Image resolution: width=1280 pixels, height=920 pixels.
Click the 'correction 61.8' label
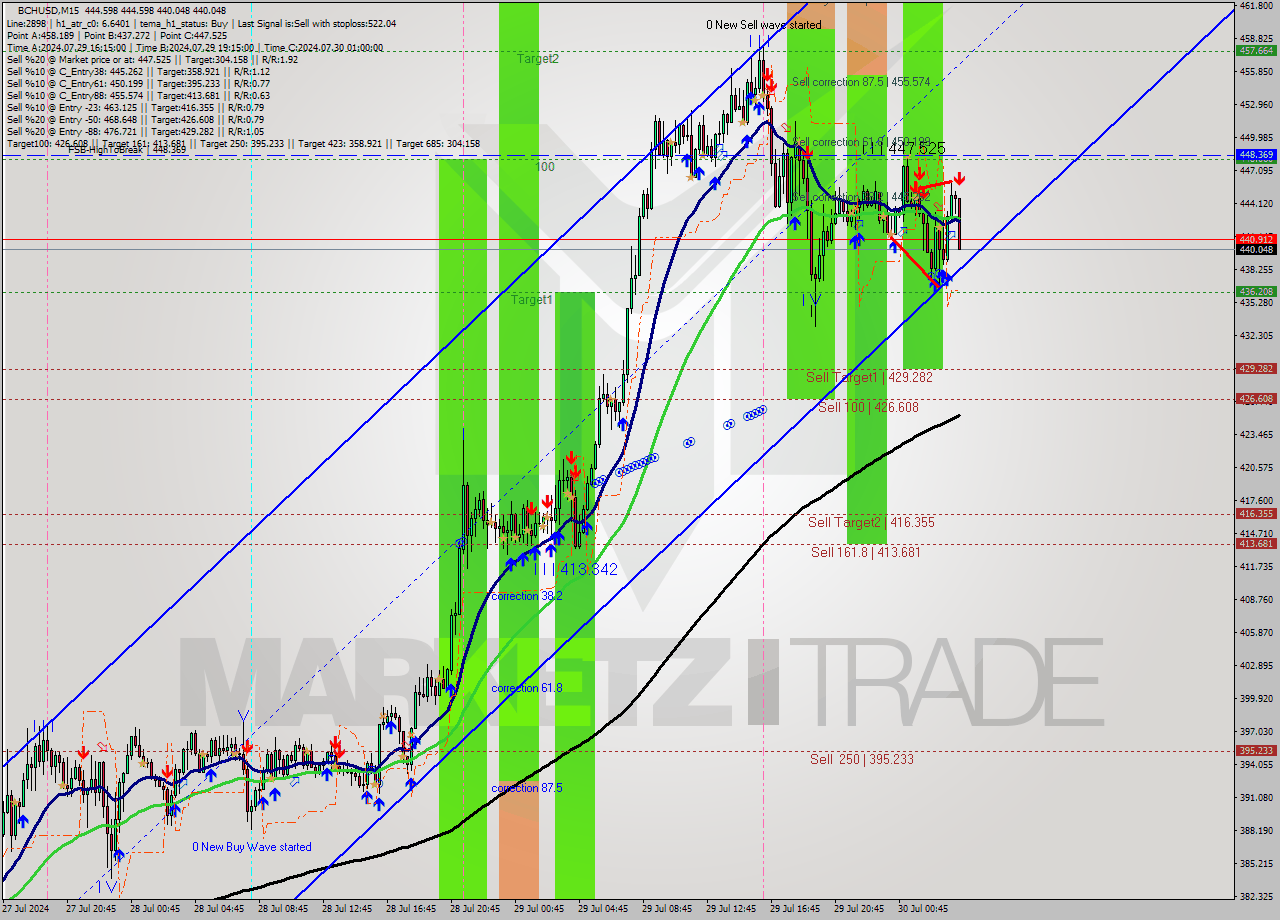tap(527, 688)
